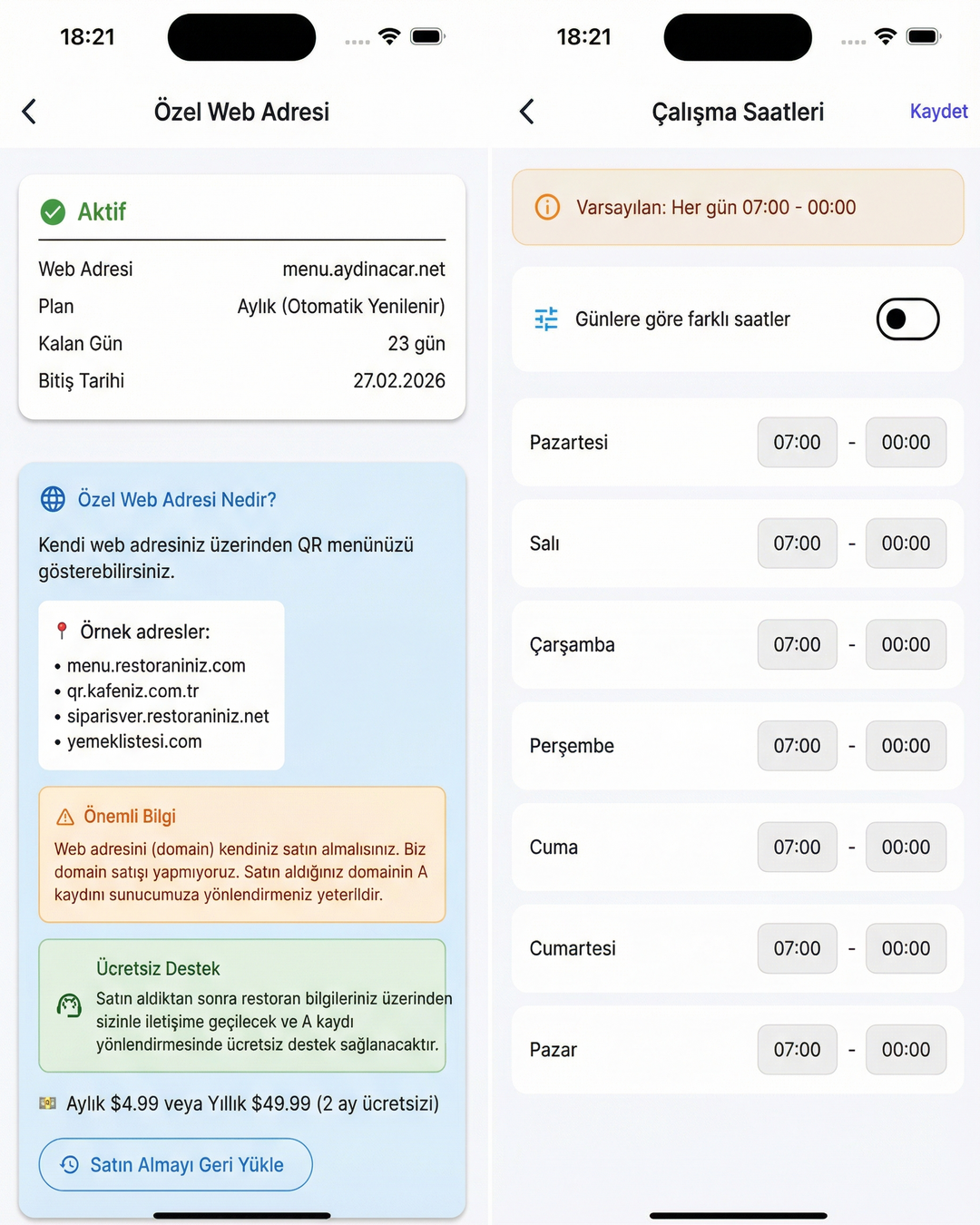Viewport: 980px width, 1225px height.
Task: Tap the Cumartesi start time field
Action: (797, 948)
